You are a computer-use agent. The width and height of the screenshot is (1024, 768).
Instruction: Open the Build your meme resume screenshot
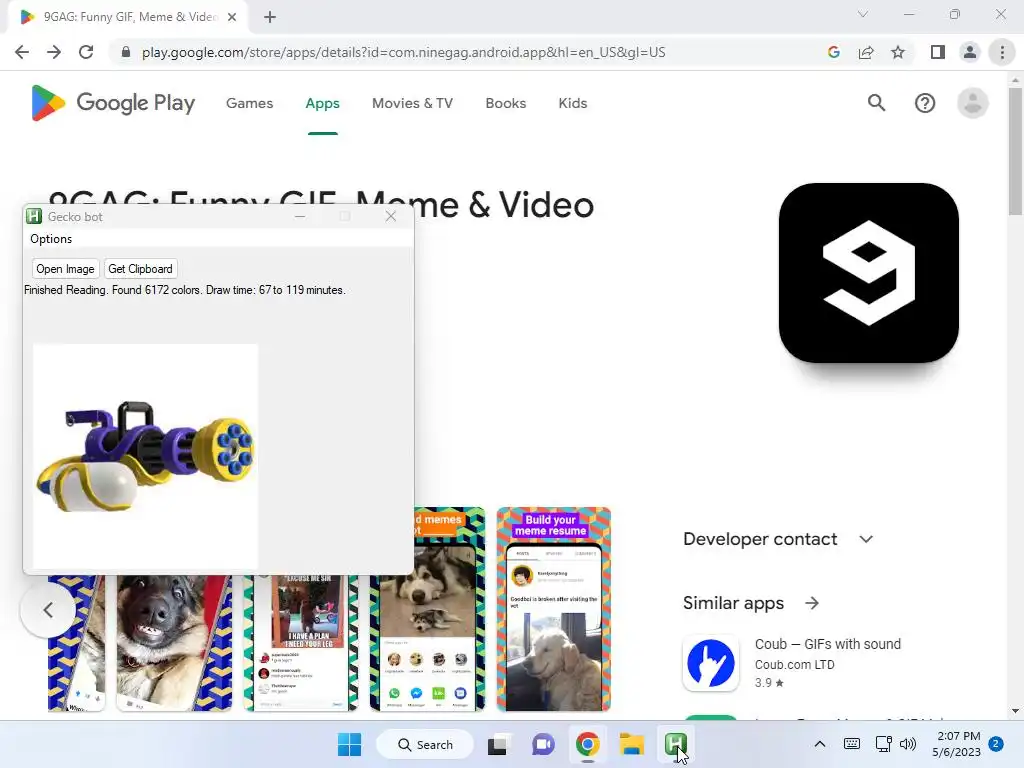pyautogui.click(x=554, y=609)
